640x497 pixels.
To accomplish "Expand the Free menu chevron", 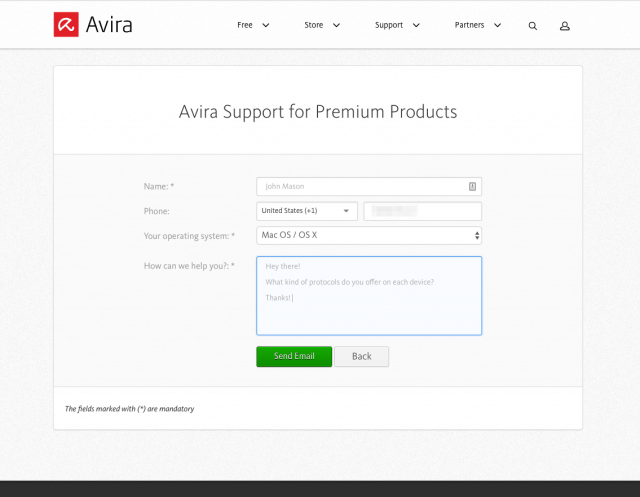I will pyautogui.click(x=266, y=25).
